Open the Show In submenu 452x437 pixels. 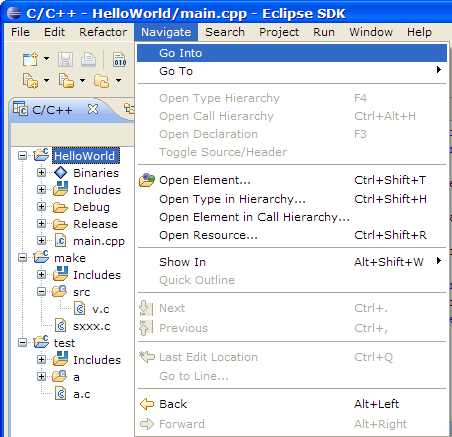[x=292, y=262]
